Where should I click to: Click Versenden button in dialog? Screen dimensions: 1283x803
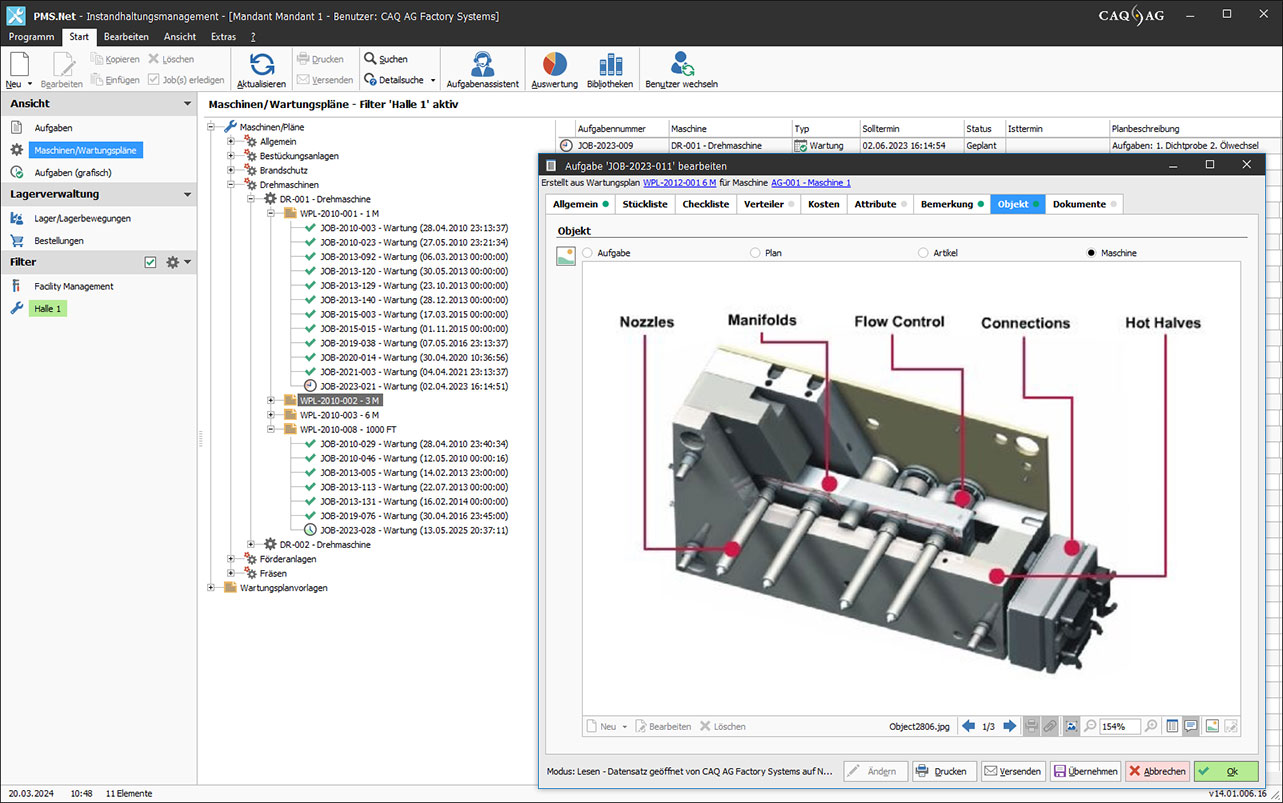1013,771
